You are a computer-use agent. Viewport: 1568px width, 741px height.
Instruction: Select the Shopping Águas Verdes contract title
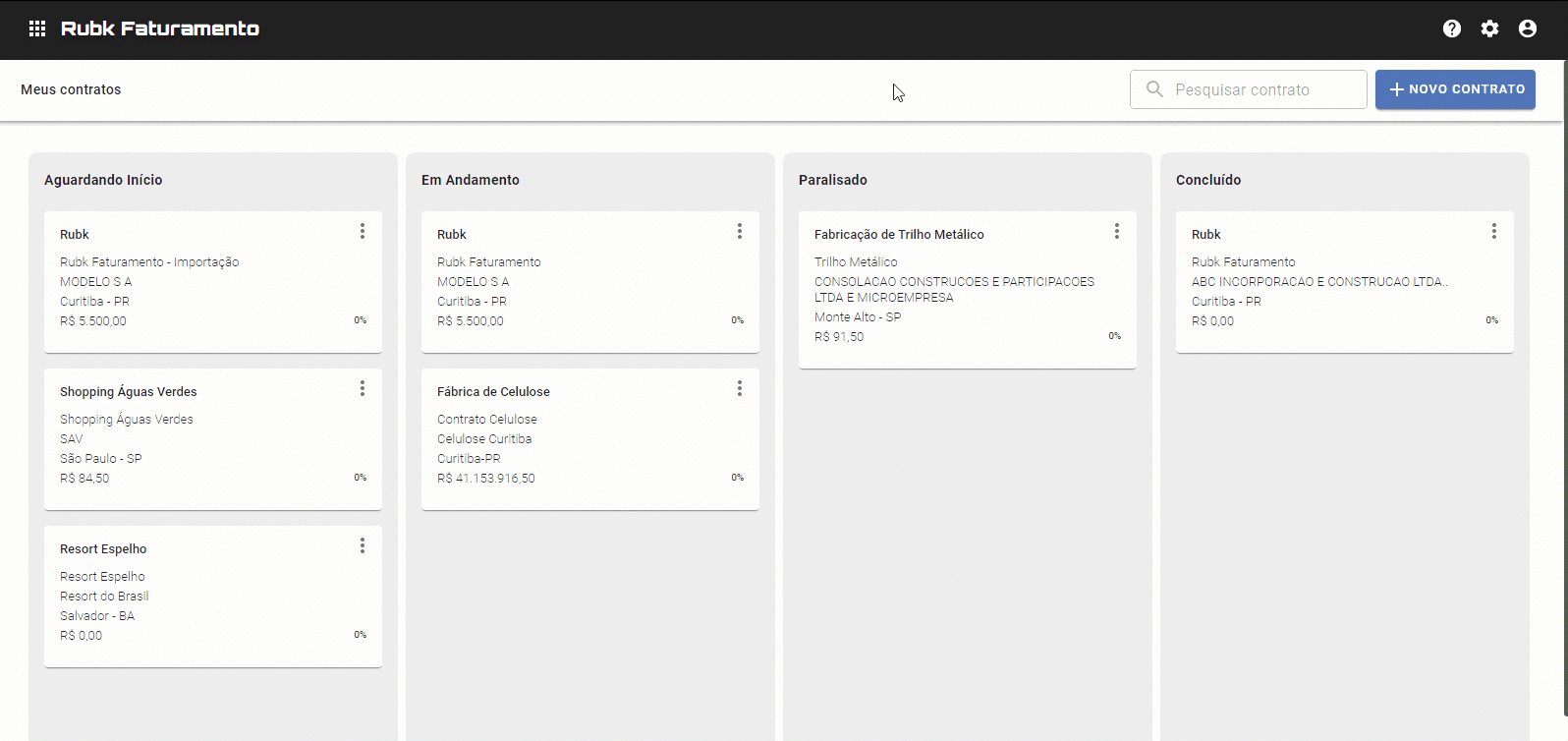pyautogui.click(x=129, y=391)
